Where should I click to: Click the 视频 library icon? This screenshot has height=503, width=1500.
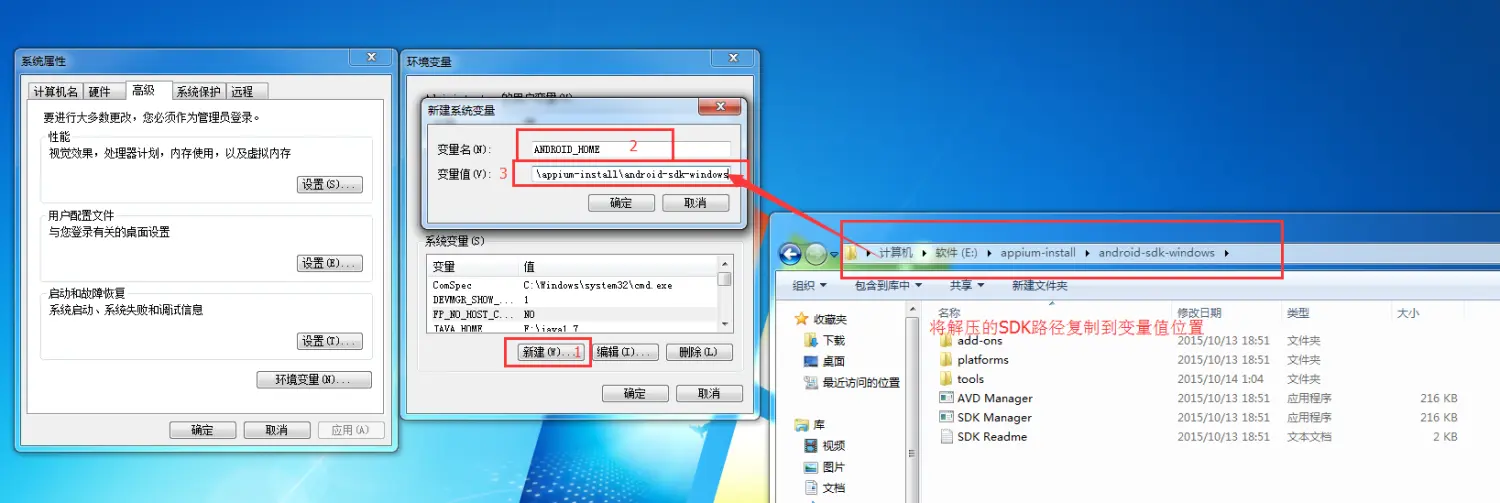click(811, 446)
